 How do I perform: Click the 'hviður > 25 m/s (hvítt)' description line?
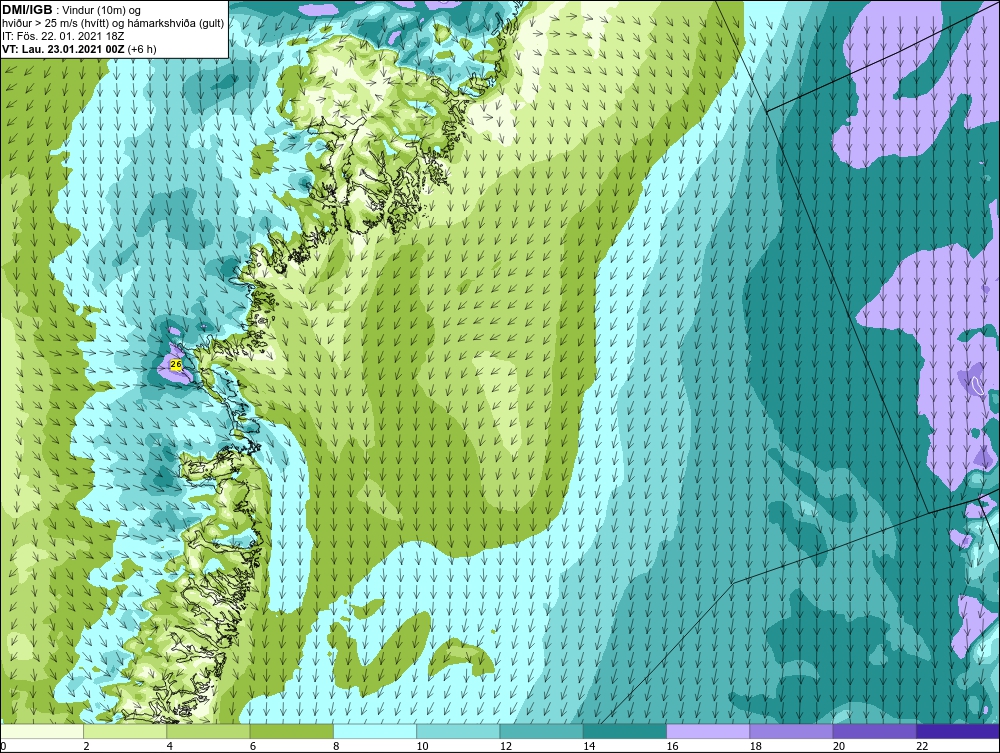(112, 24)
